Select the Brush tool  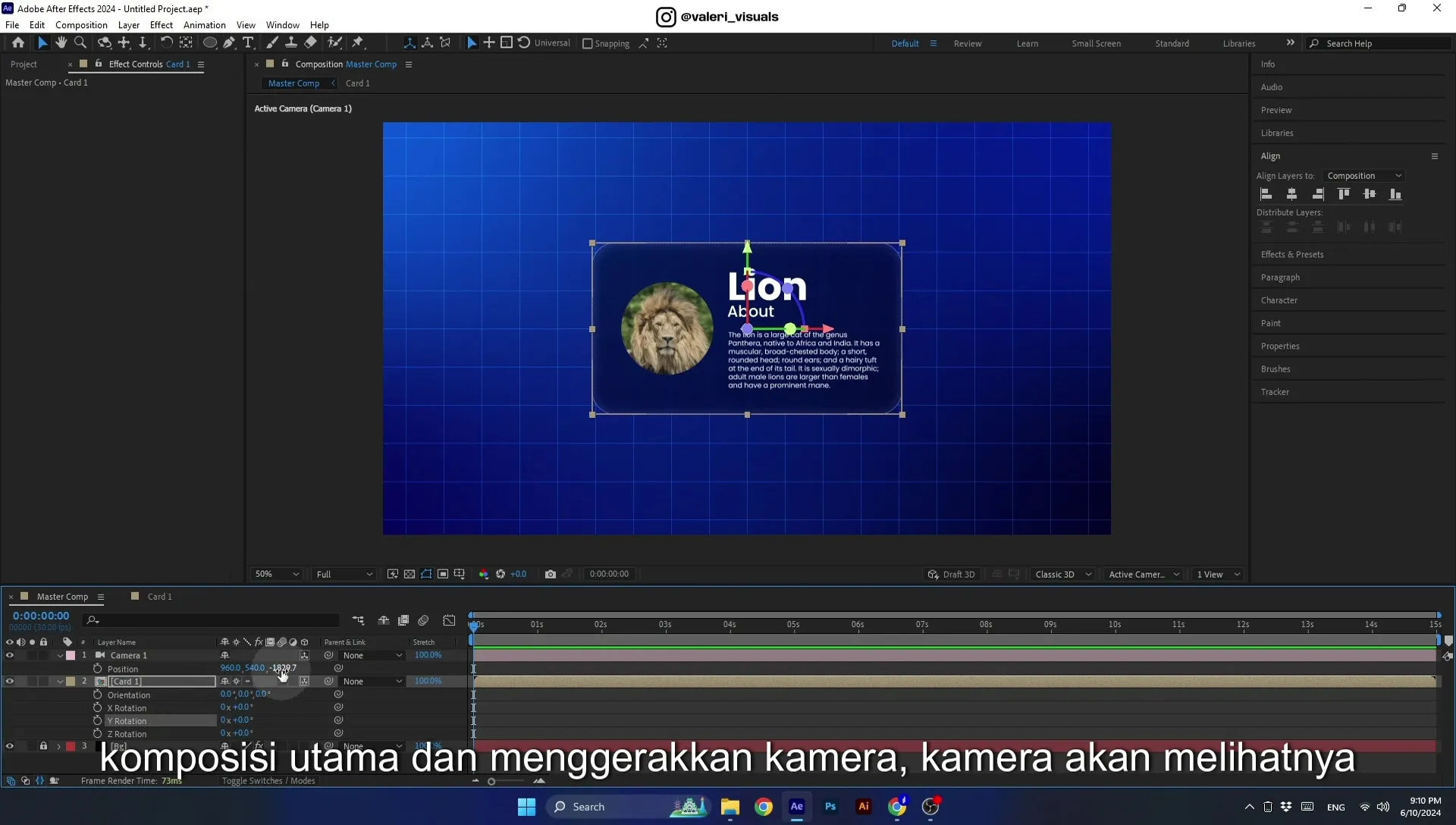tap(271, 43)
